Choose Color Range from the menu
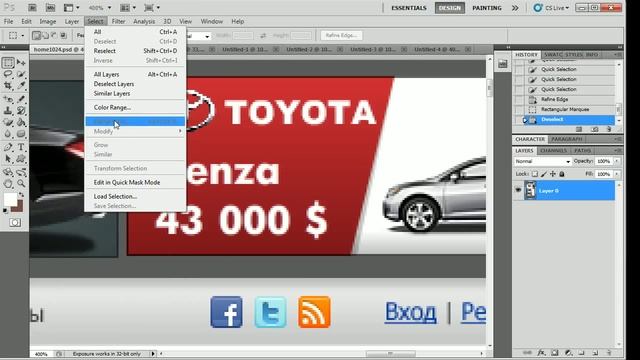This screenshot has height=360, width=640. 135,107
